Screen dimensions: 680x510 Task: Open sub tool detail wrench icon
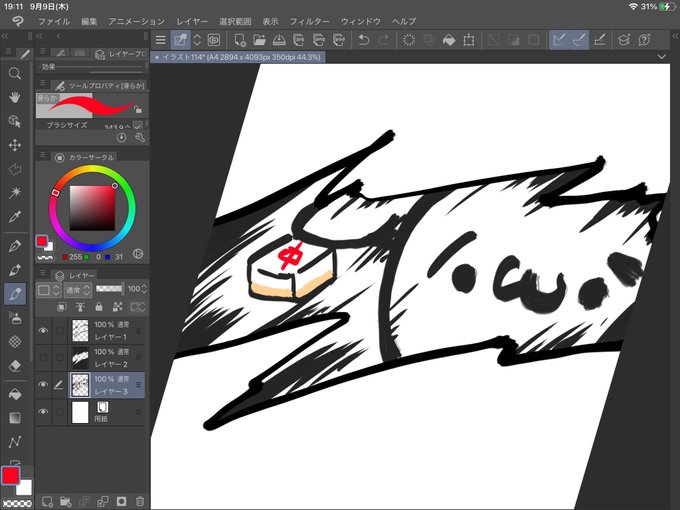click(x=140, y=137)
